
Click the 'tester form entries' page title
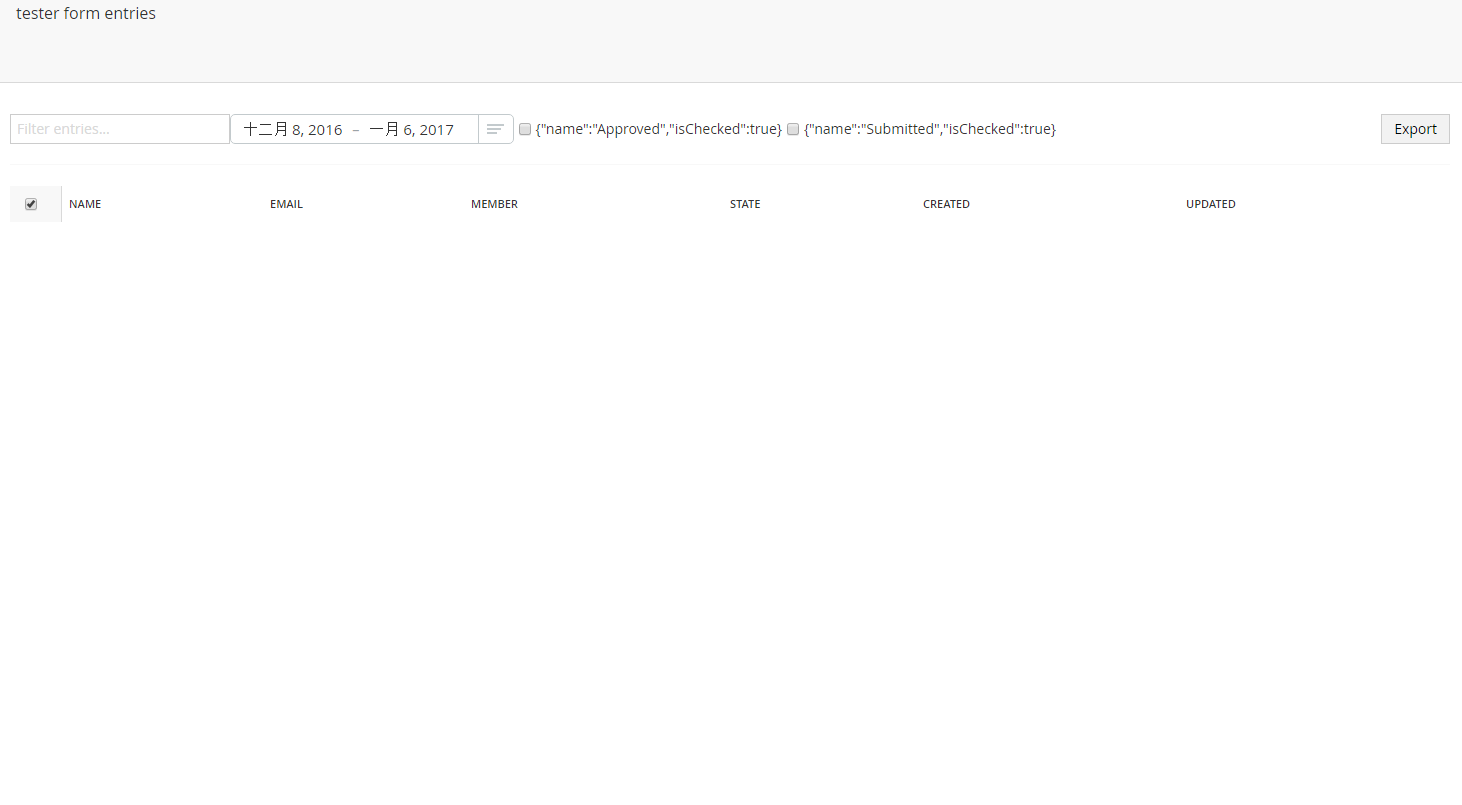(x=86, y=14)
